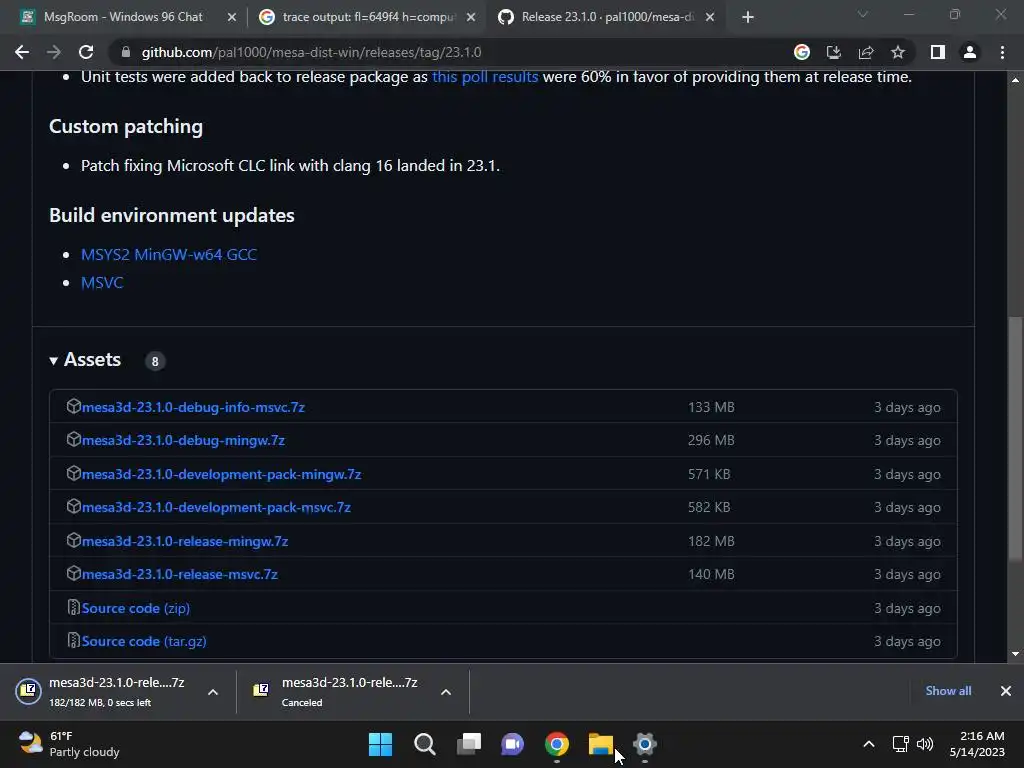View the site info lock icon
Viewport: 1024px width, 768px height.
pyautogui.click(x=126, y=52)
